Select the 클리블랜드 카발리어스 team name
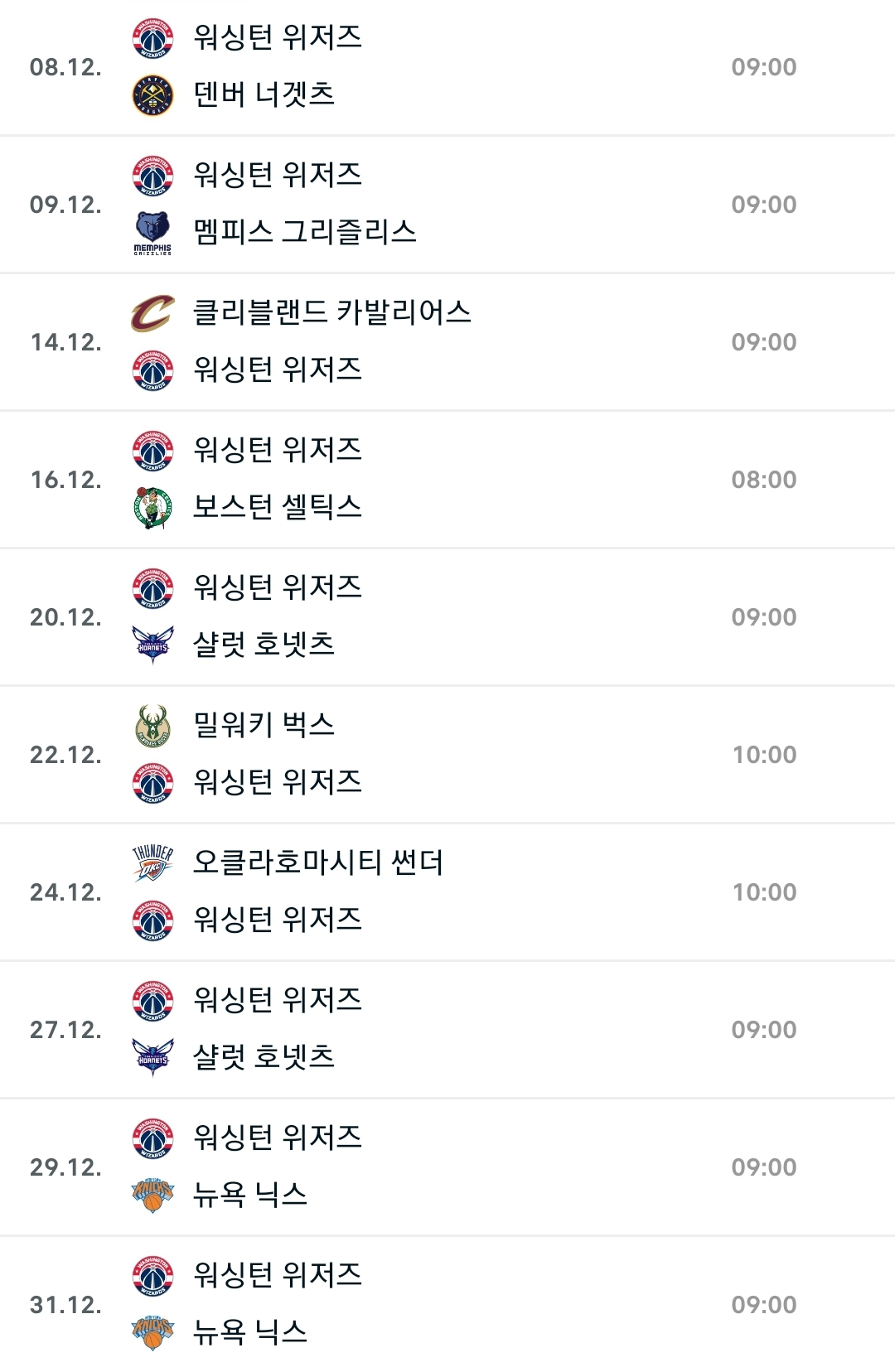The width and height of the screenshot is (895, 1372). pyautogui.click(x=331, y=313)
